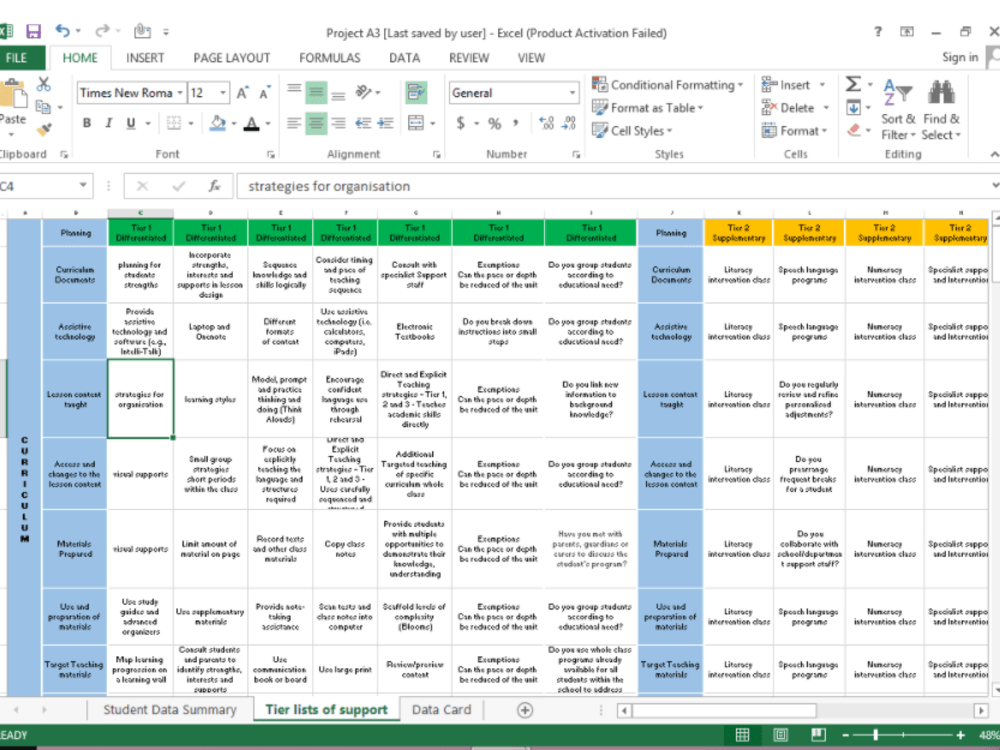Image resolution: width=1000 pixels, height=750 pixels.
Task: Switch to the REVIEW tab
Action: pyautogui.click(x=469, y=58)
